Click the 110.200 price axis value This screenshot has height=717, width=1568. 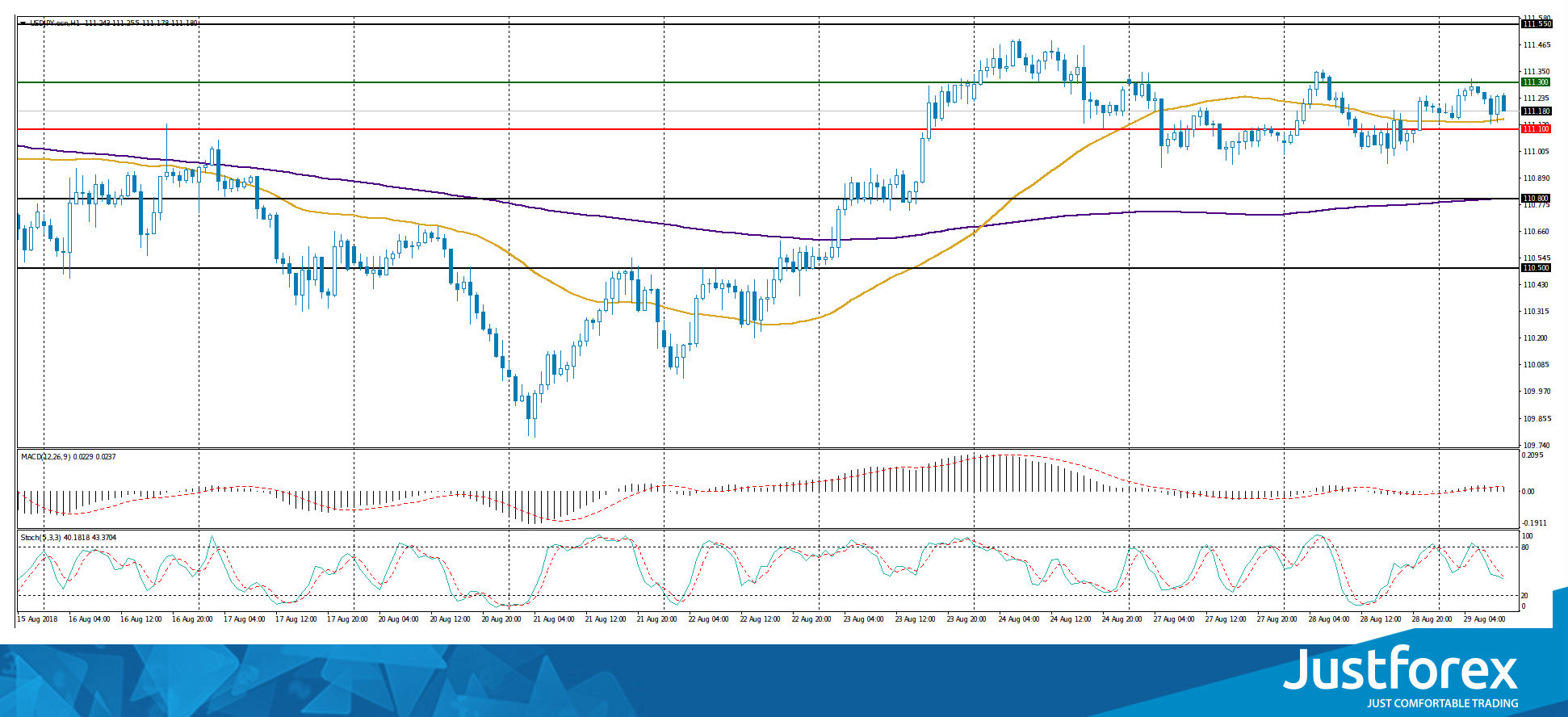point(1537,338)
